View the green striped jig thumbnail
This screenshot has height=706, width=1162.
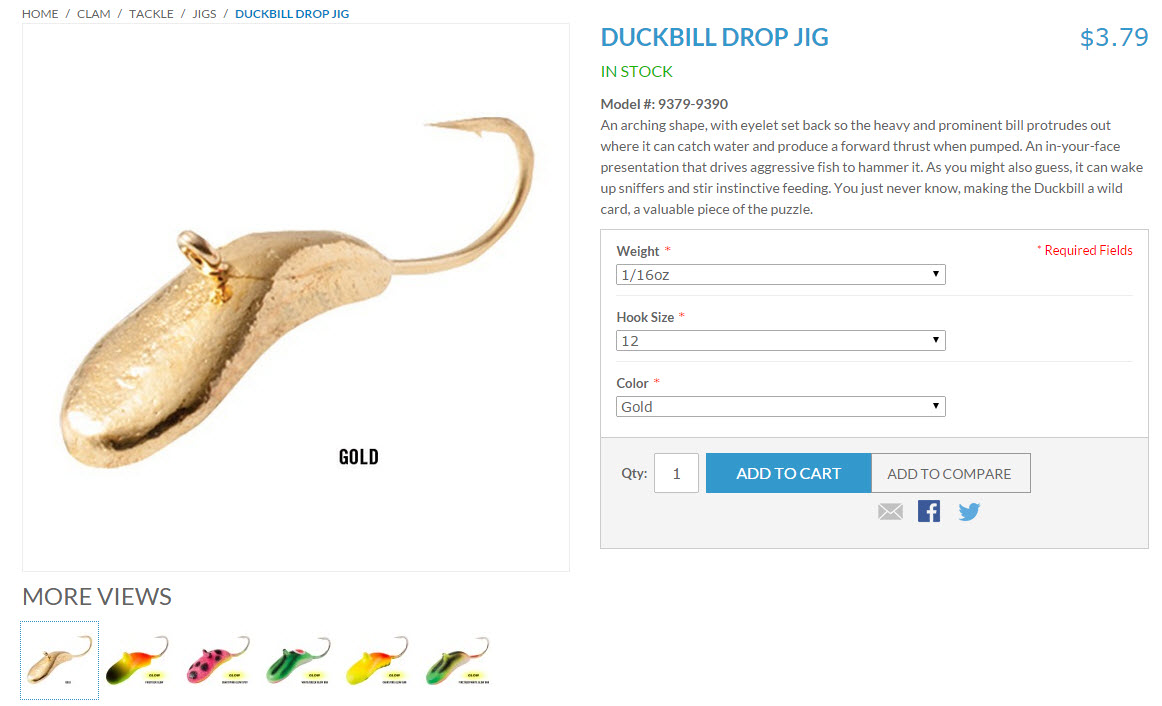tap(298, 660)
